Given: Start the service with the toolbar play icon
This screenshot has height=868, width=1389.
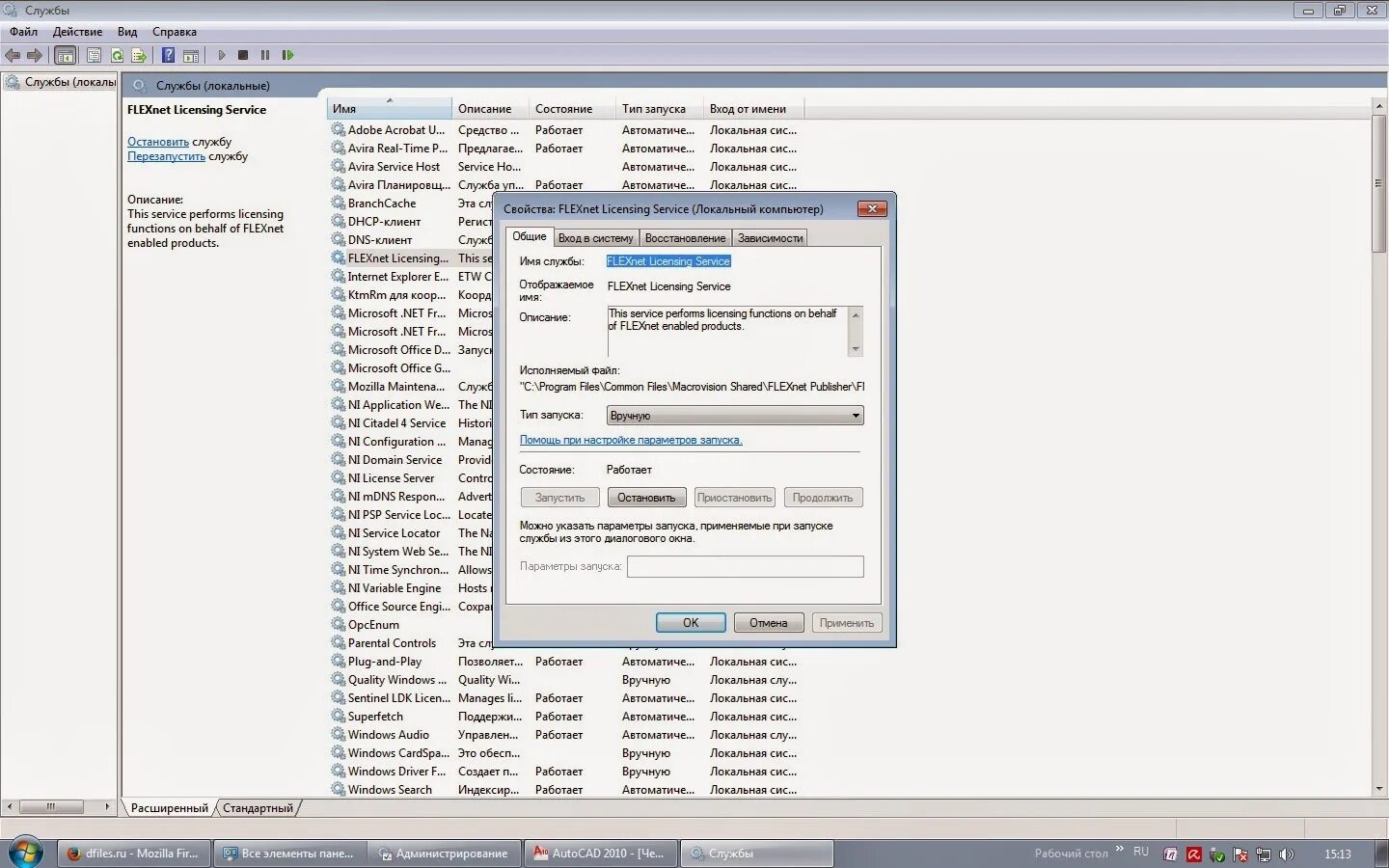Looking at the screenshot, I should click(x=222, y=55).
